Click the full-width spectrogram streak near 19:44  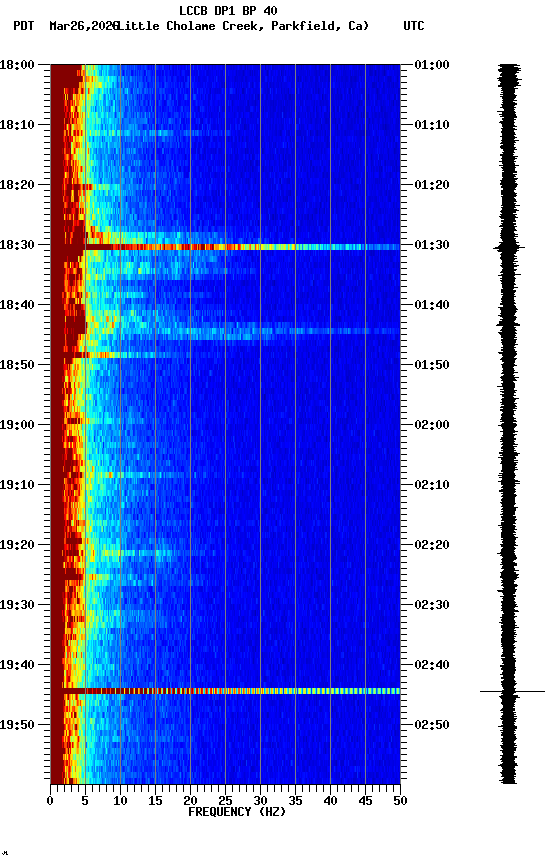(x=225, y=691)
